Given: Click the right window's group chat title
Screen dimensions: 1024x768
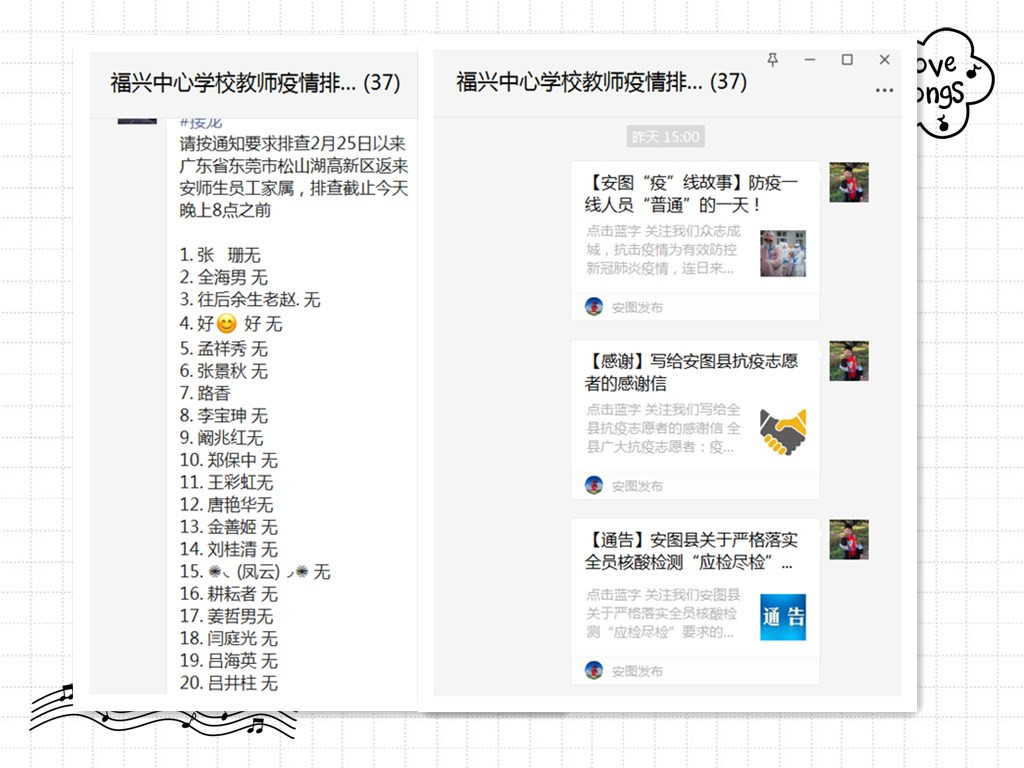Looking at the screenshot, I should point(601,82).
